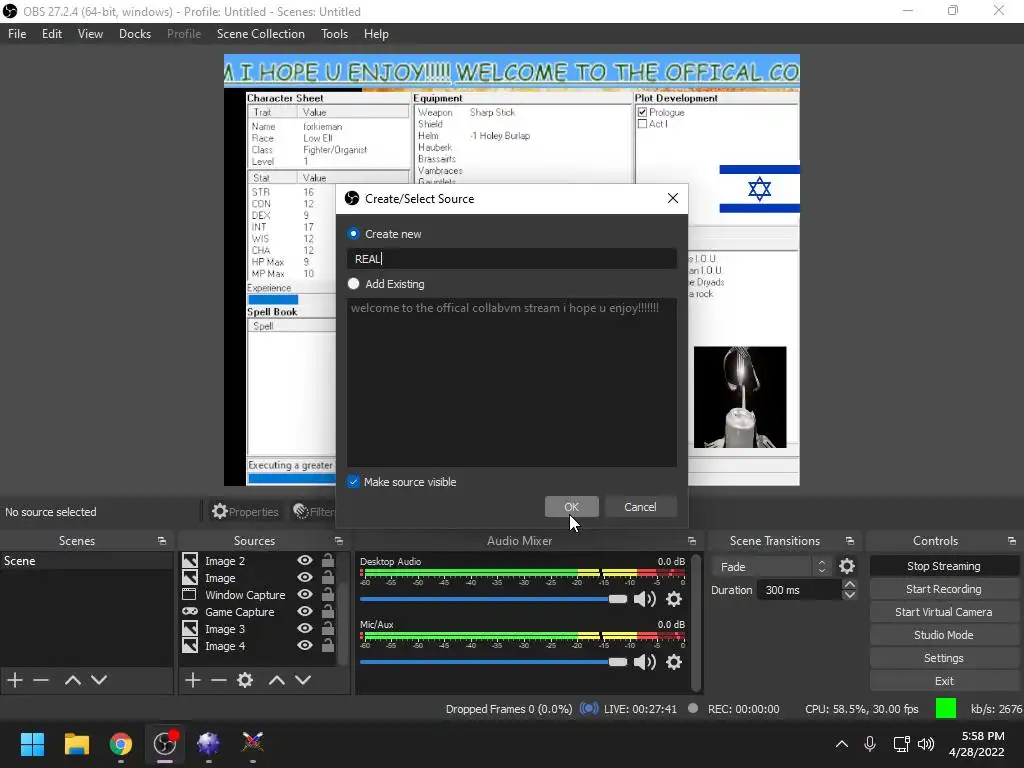
Task: Move the source down in Sources list
Action: point(302,680)
